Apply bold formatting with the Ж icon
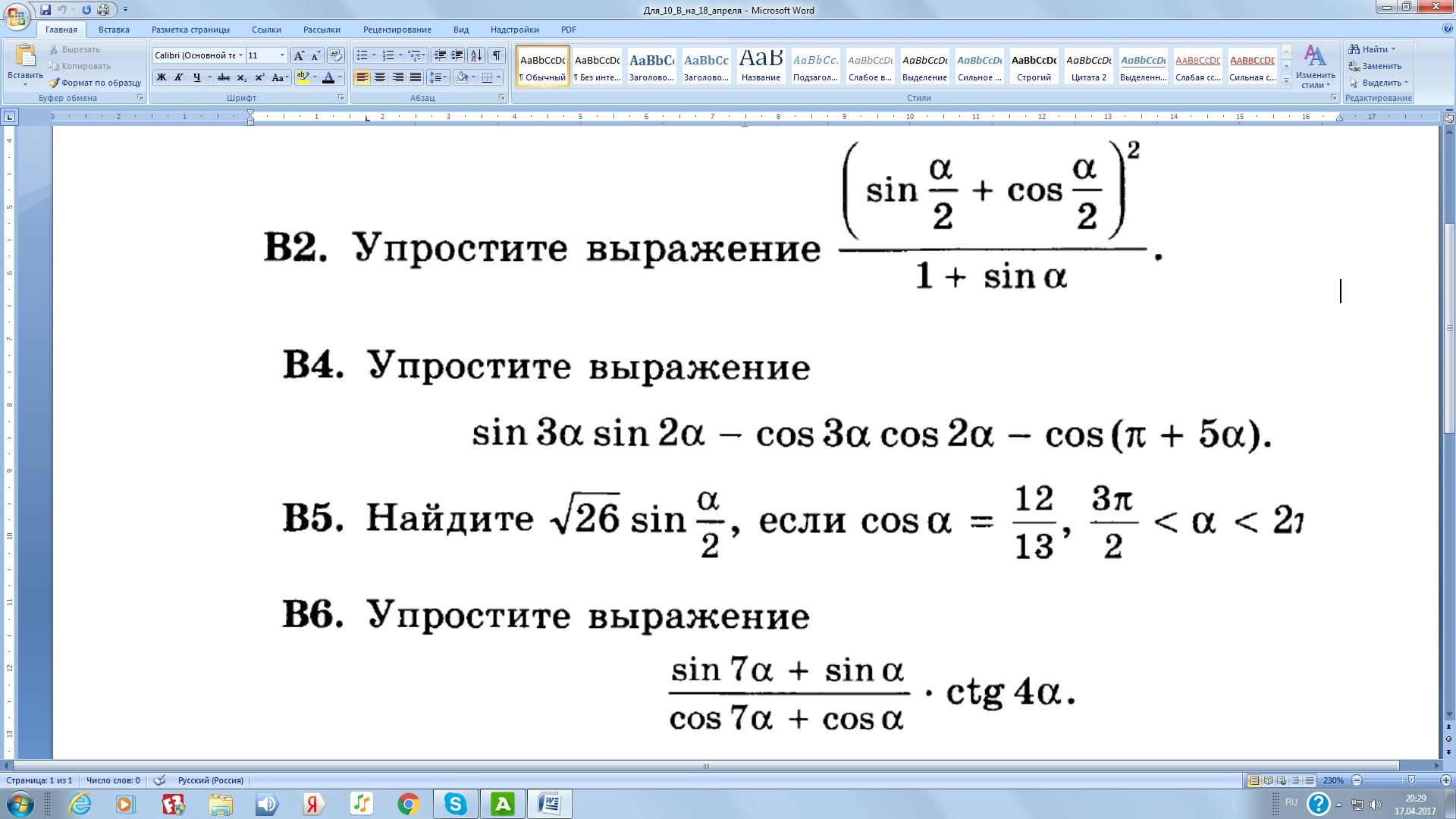 (161, 77)
